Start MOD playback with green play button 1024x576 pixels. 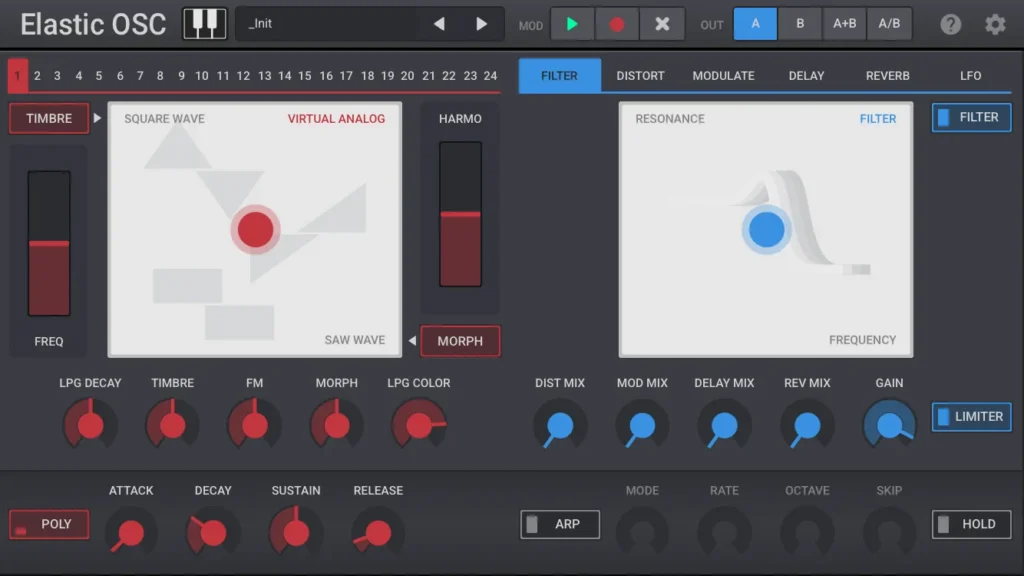(x=572, y=24)
